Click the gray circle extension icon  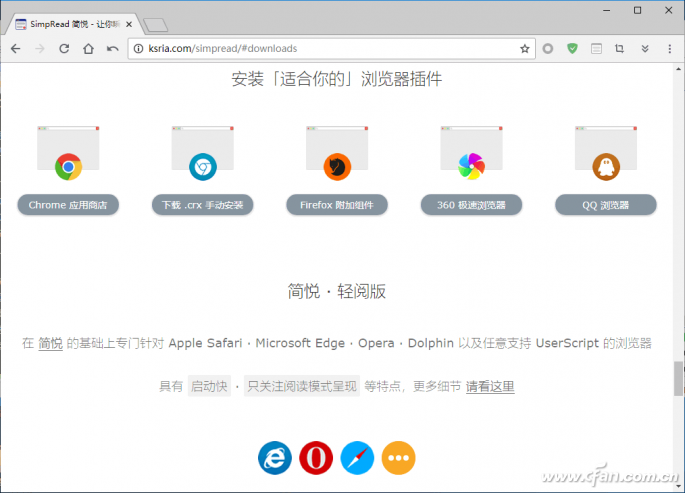pyautogui.click(x=548, y=48)
